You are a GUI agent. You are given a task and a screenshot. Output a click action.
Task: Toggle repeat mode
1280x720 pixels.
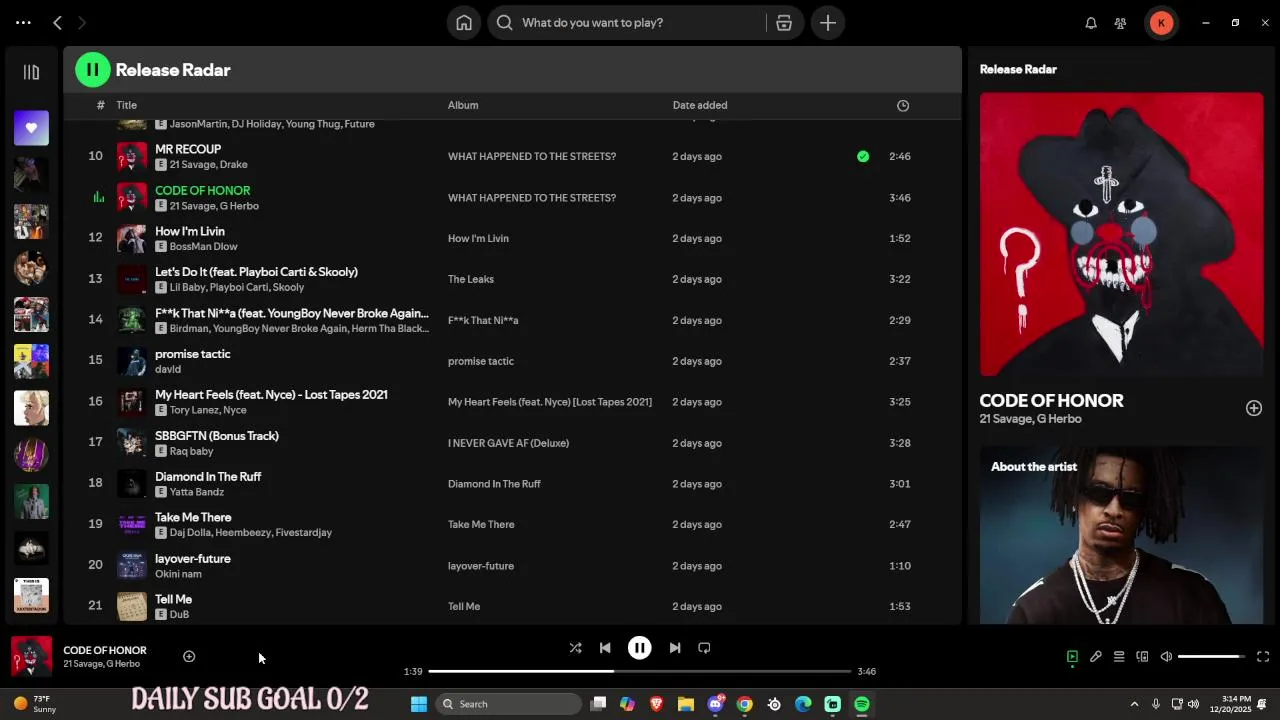(704, 648)
